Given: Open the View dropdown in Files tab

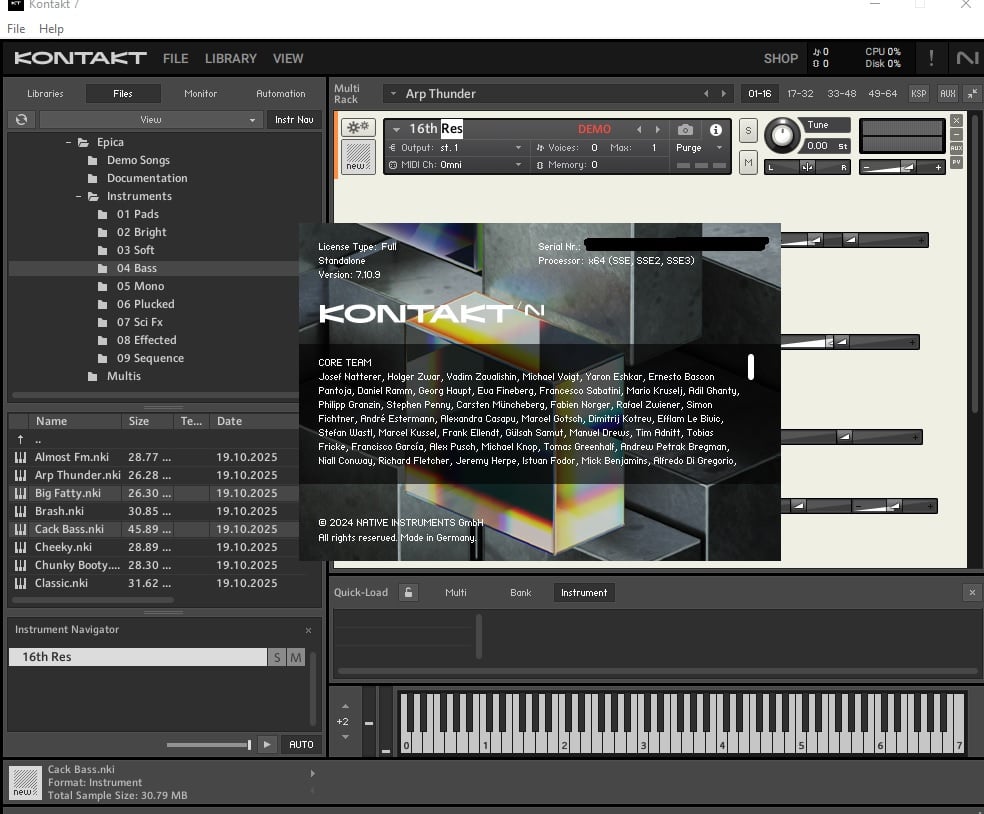Looking at the screenshot, I should click(x=151, y=119).
